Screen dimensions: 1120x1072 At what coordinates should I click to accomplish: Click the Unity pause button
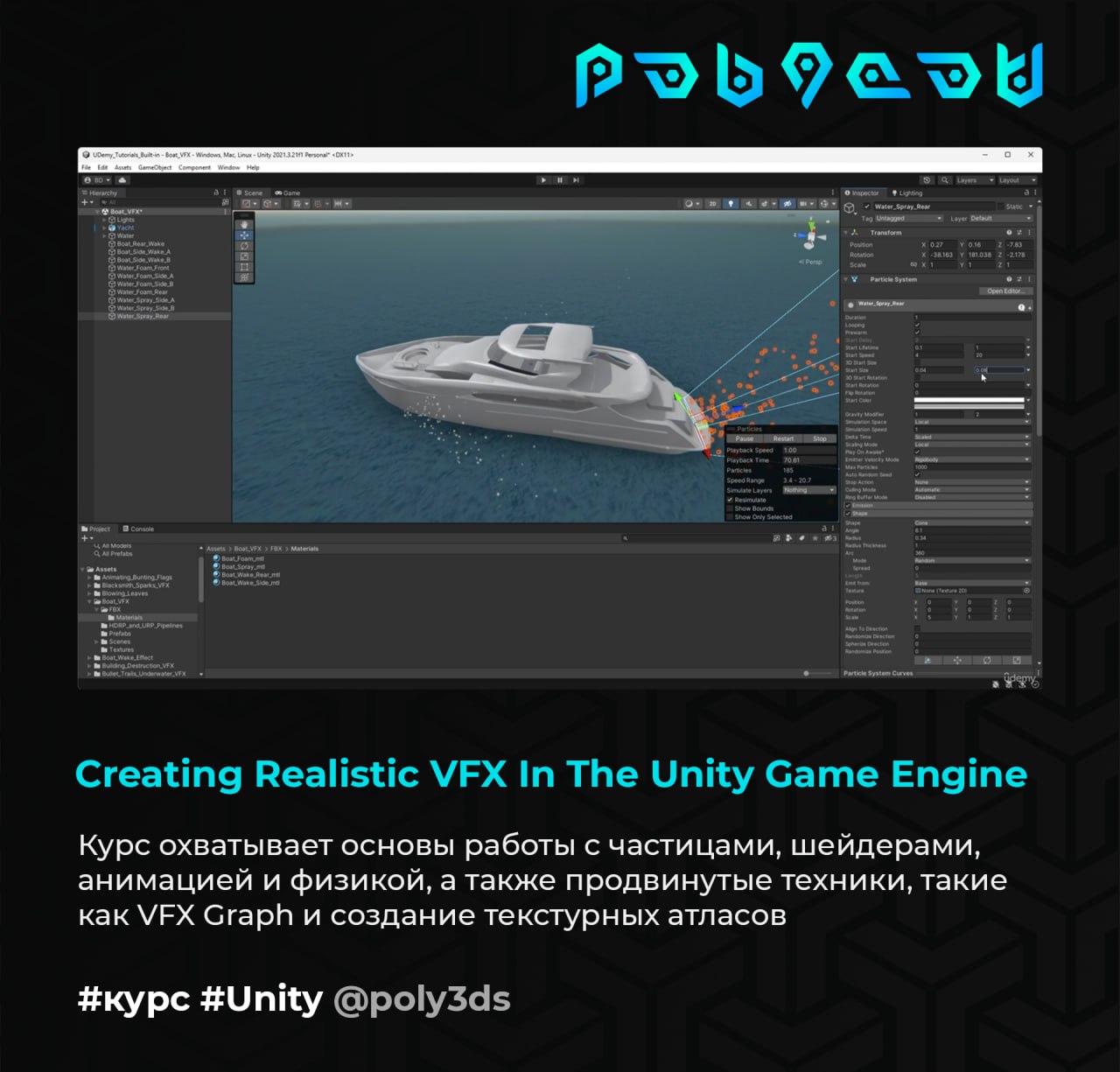[560, 180]
